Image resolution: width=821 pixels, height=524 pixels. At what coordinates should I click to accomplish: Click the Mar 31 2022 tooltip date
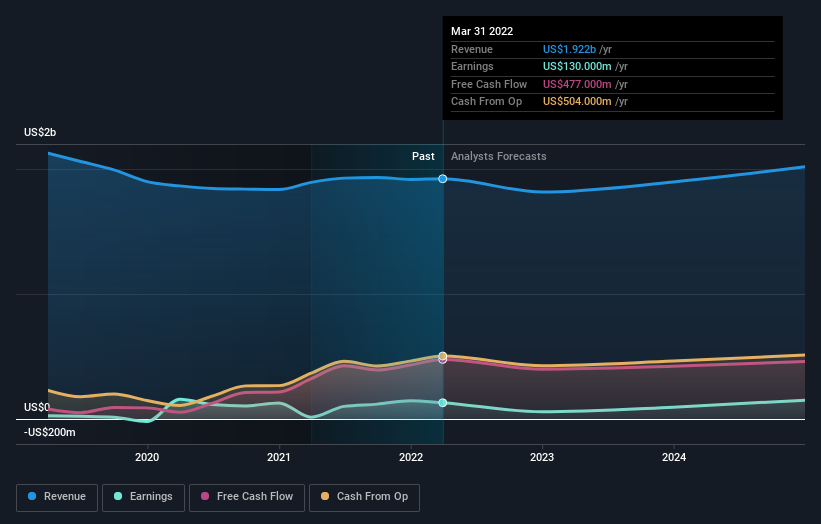coord(482,31)
